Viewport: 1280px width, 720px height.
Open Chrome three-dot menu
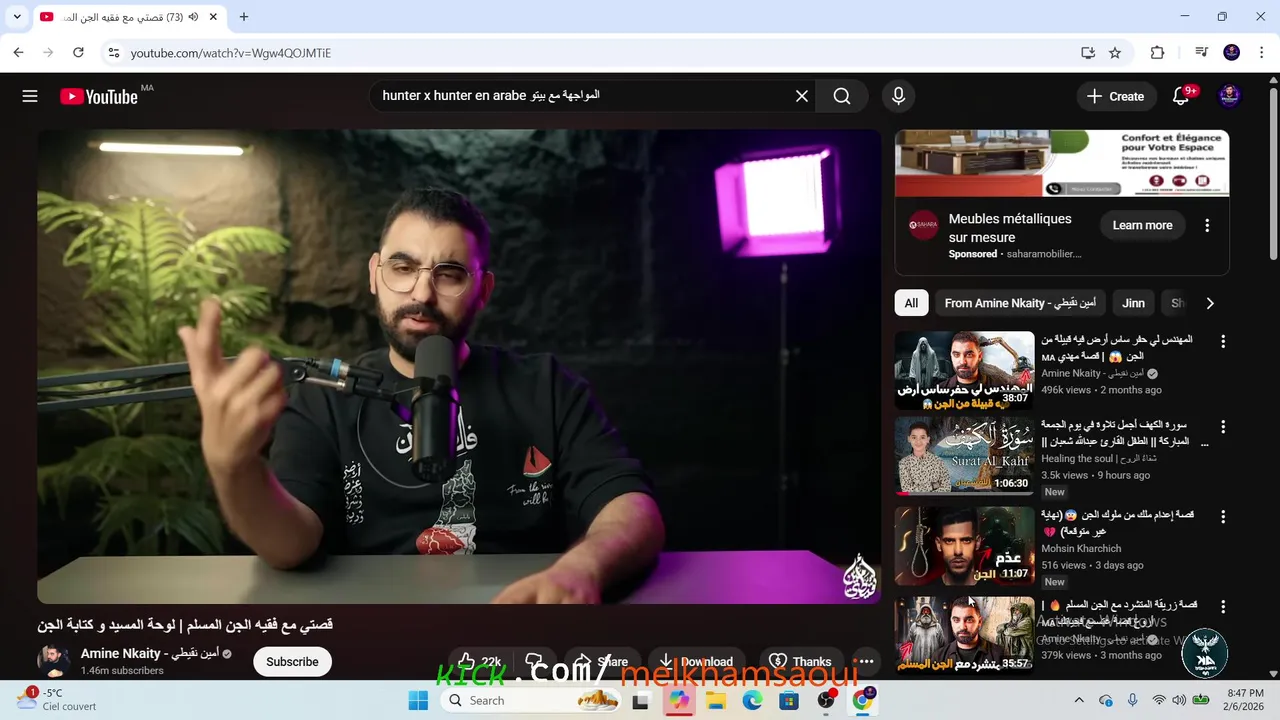(1261, 52)
